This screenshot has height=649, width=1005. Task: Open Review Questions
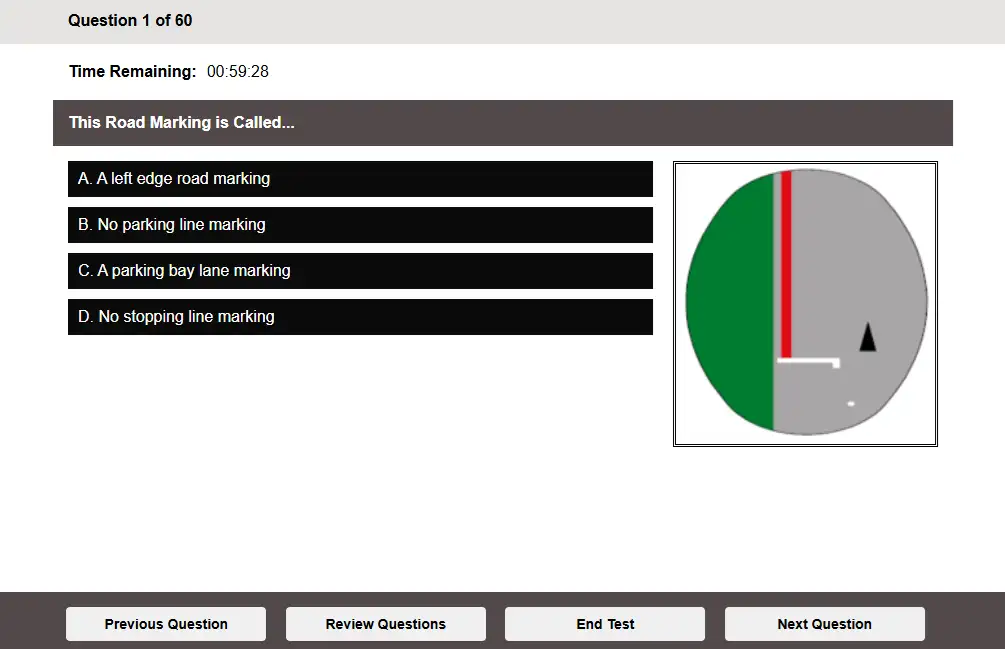pos(385,624)
